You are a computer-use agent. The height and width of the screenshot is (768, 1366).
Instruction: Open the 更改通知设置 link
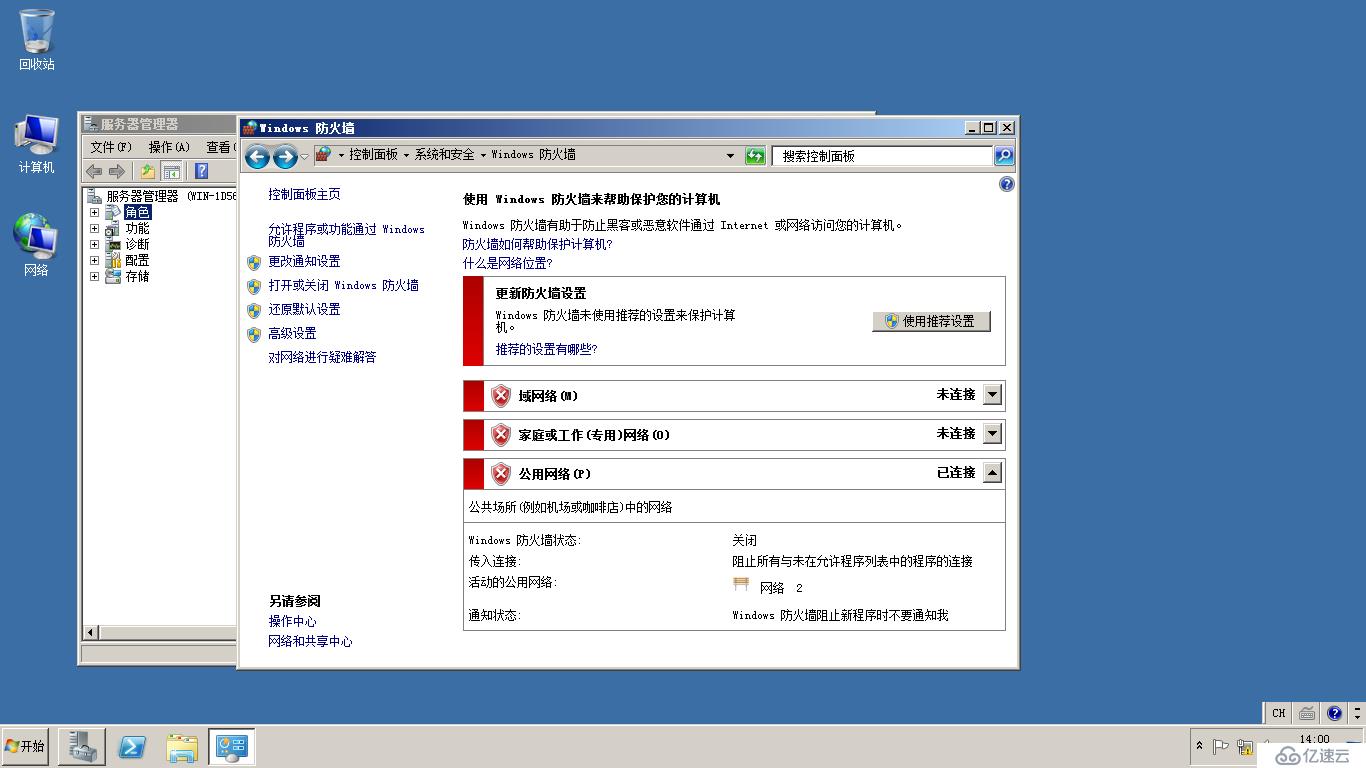(x=304, y=261)
